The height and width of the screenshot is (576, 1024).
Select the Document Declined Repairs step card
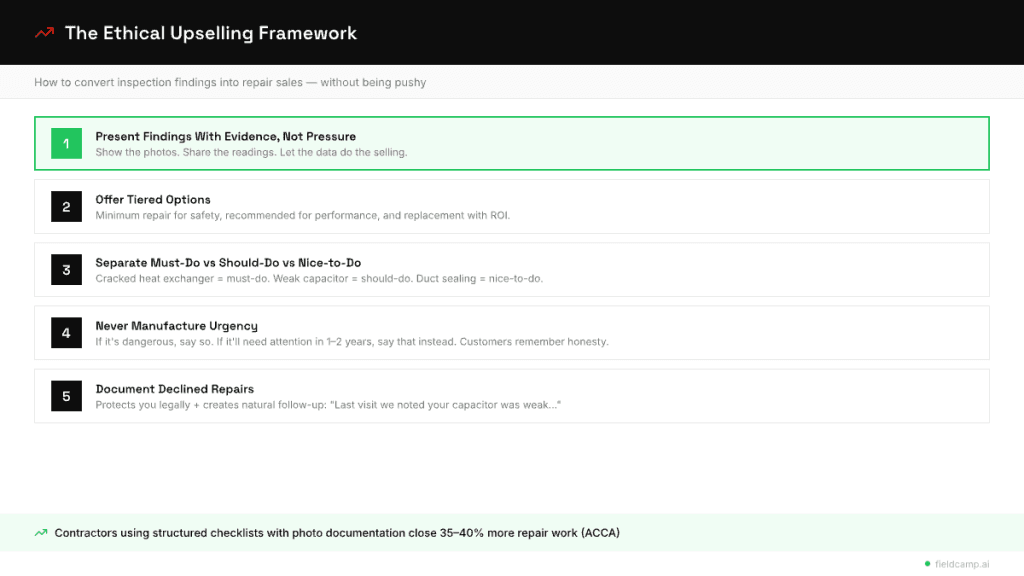(512, 395)
